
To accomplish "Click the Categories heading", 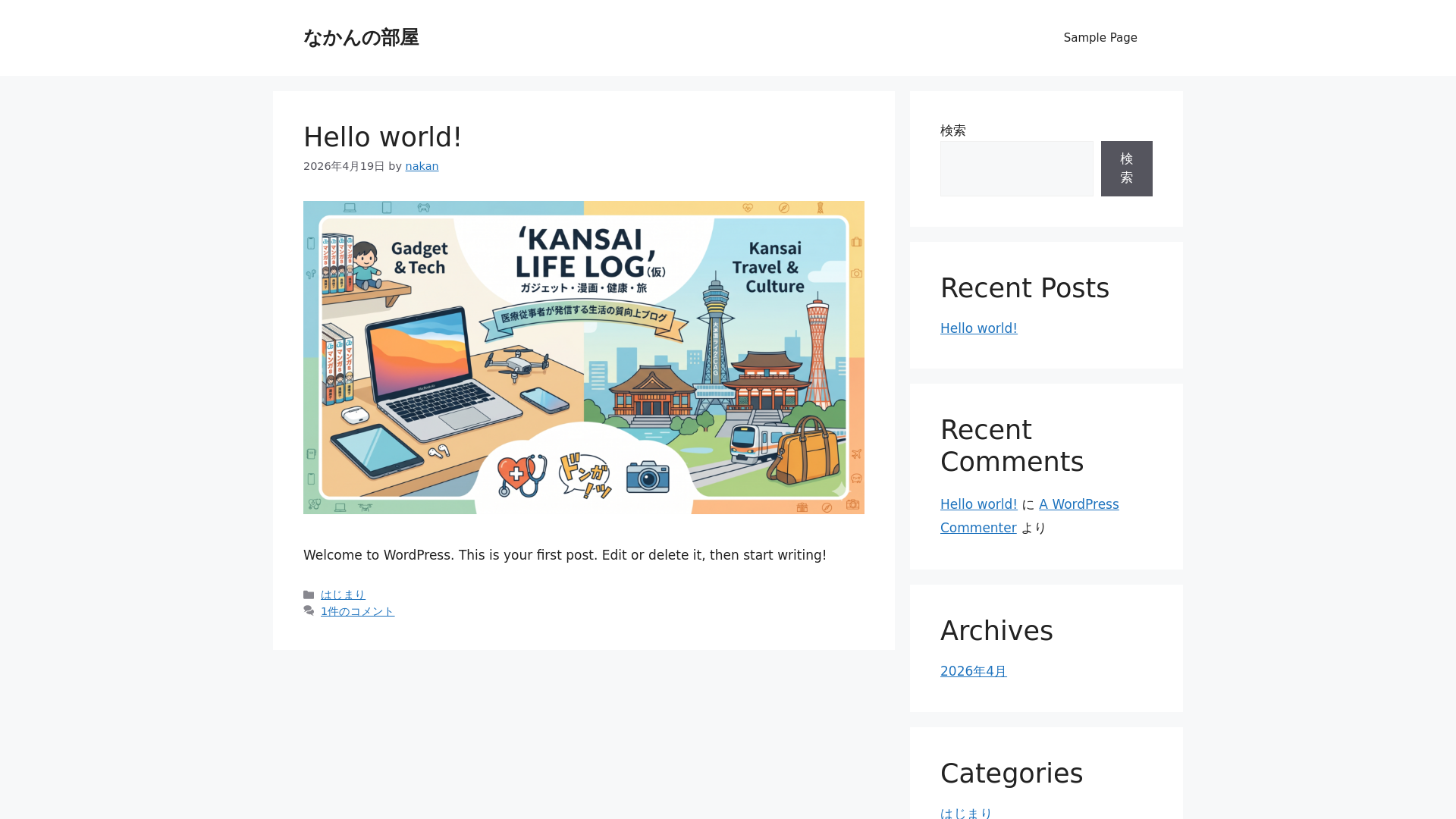I will [1011, 773].
